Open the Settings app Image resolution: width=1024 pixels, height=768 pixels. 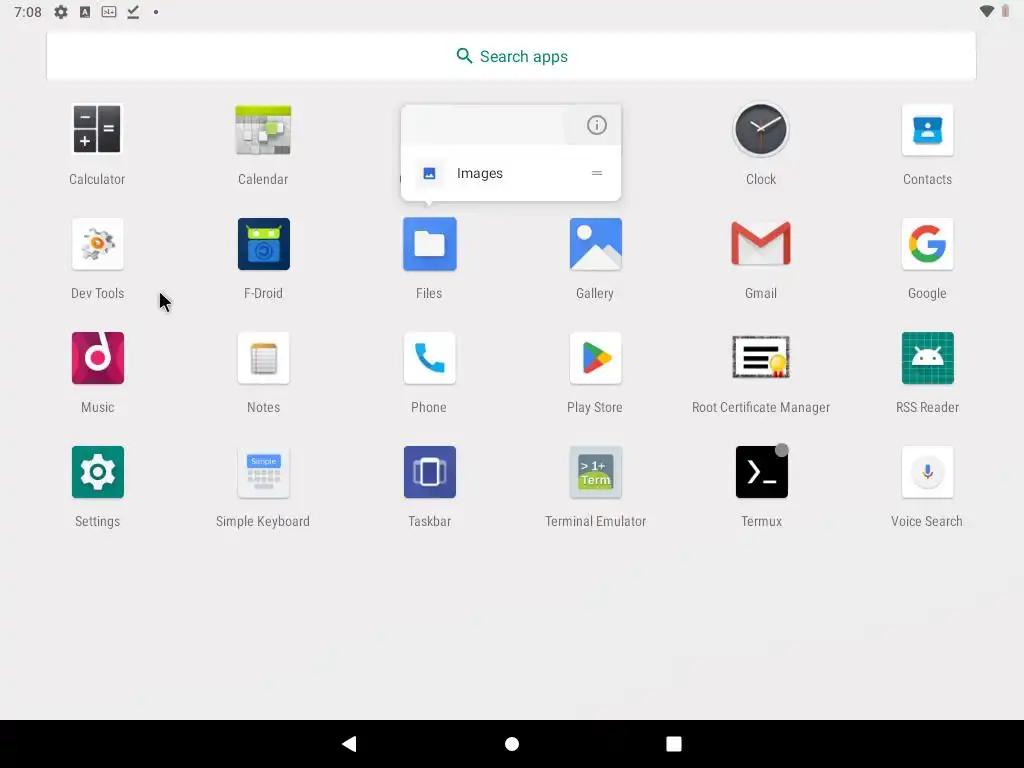pos(97,472)
